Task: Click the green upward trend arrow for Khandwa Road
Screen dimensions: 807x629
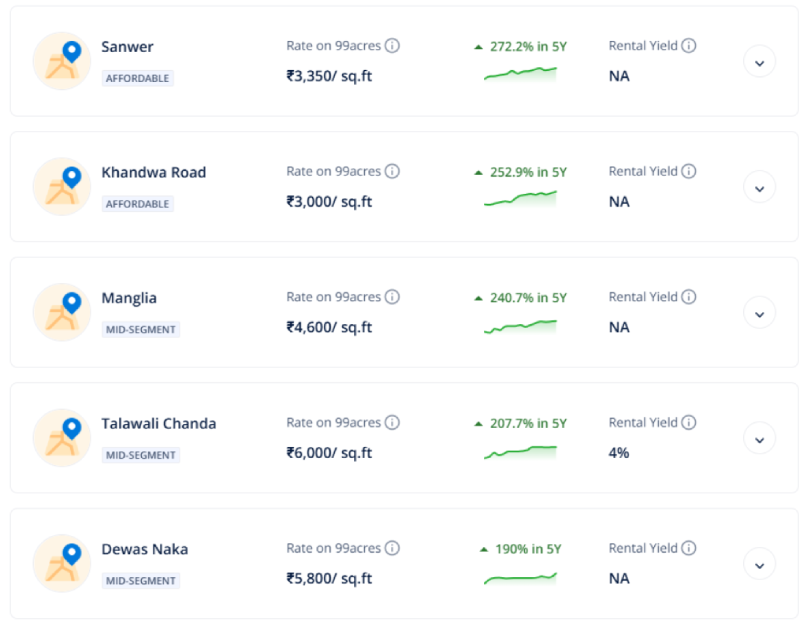Action: tap(480, 171)
